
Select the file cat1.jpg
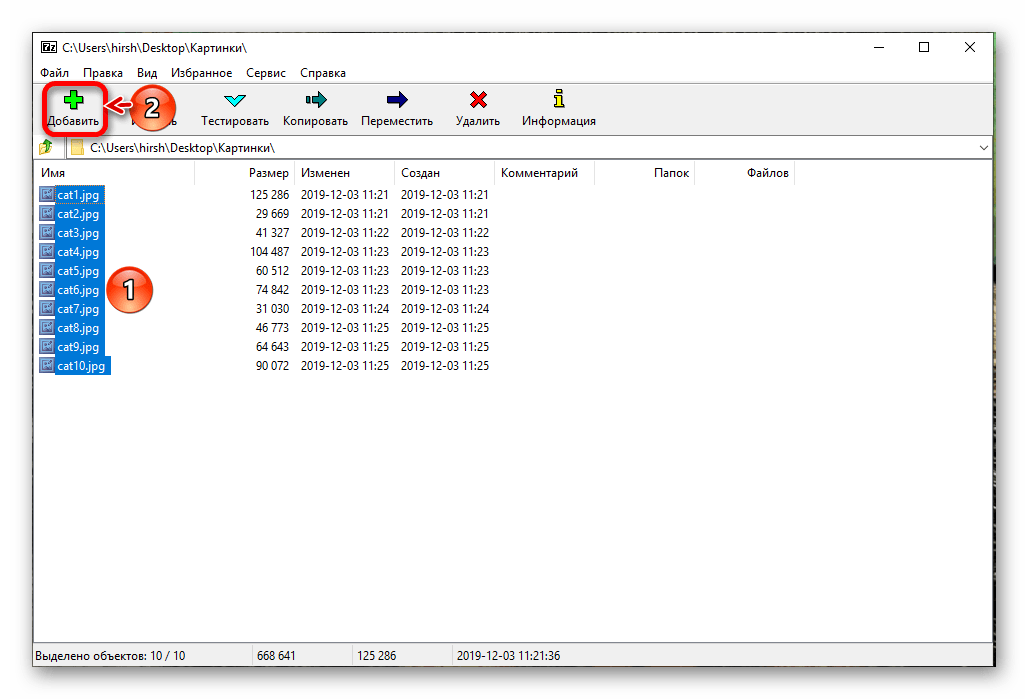[x=78, y=195]
